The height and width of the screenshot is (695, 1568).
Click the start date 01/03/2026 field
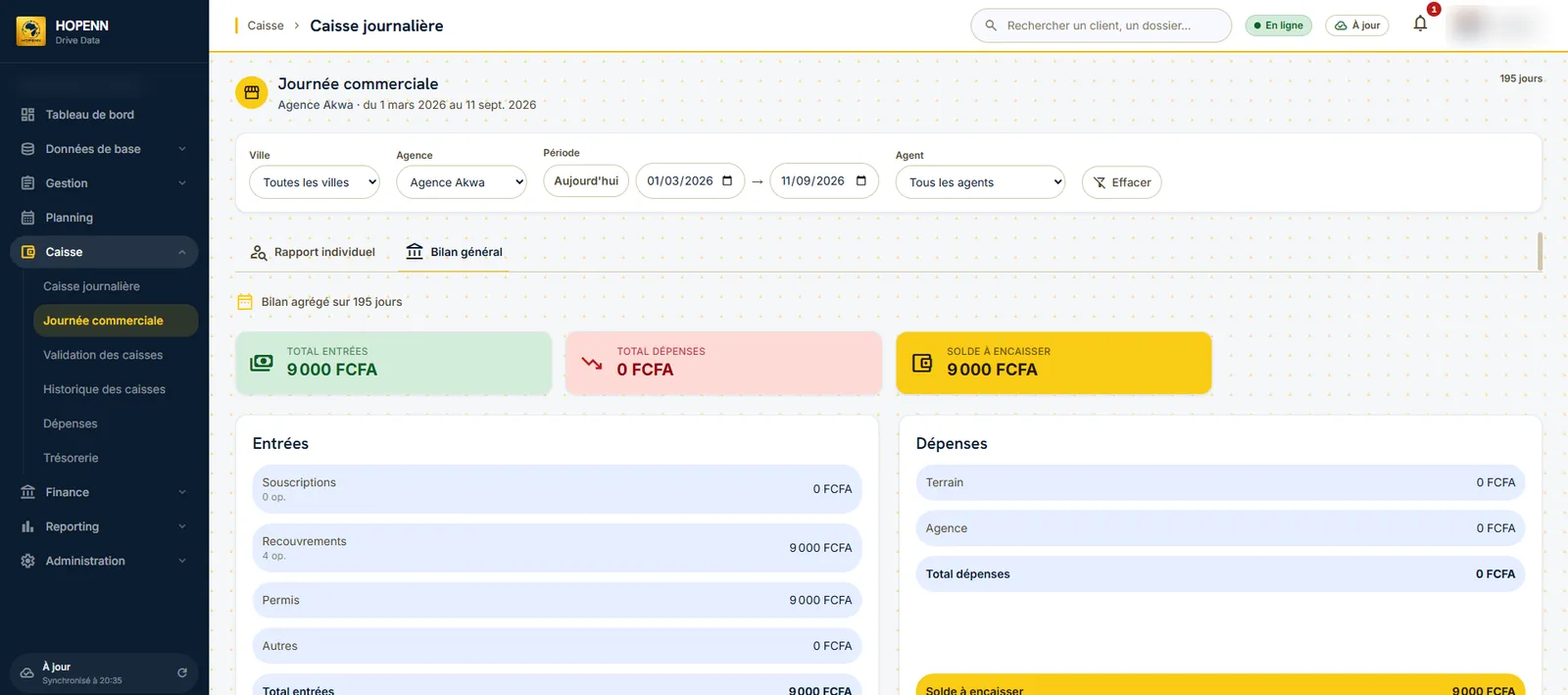pyautogui.click(x=690, y=181)
